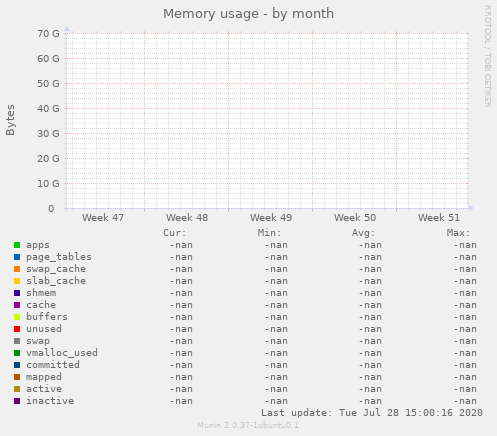Click the '10 G' y-axis label
The height and width of the screenshot is (436, 497).
tap(48, 184)
